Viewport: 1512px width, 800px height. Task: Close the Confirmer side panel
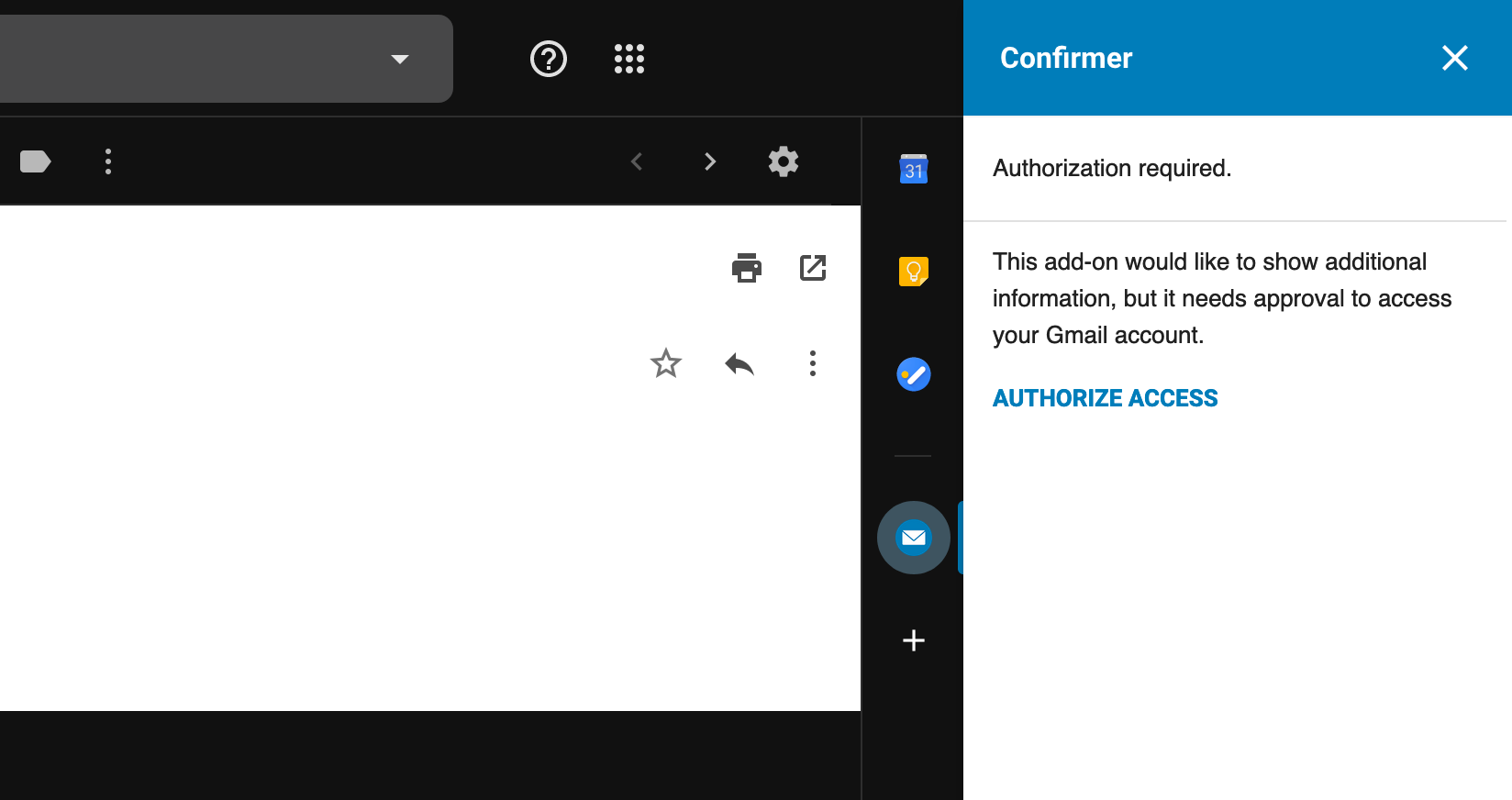(x=1455, y=58)
